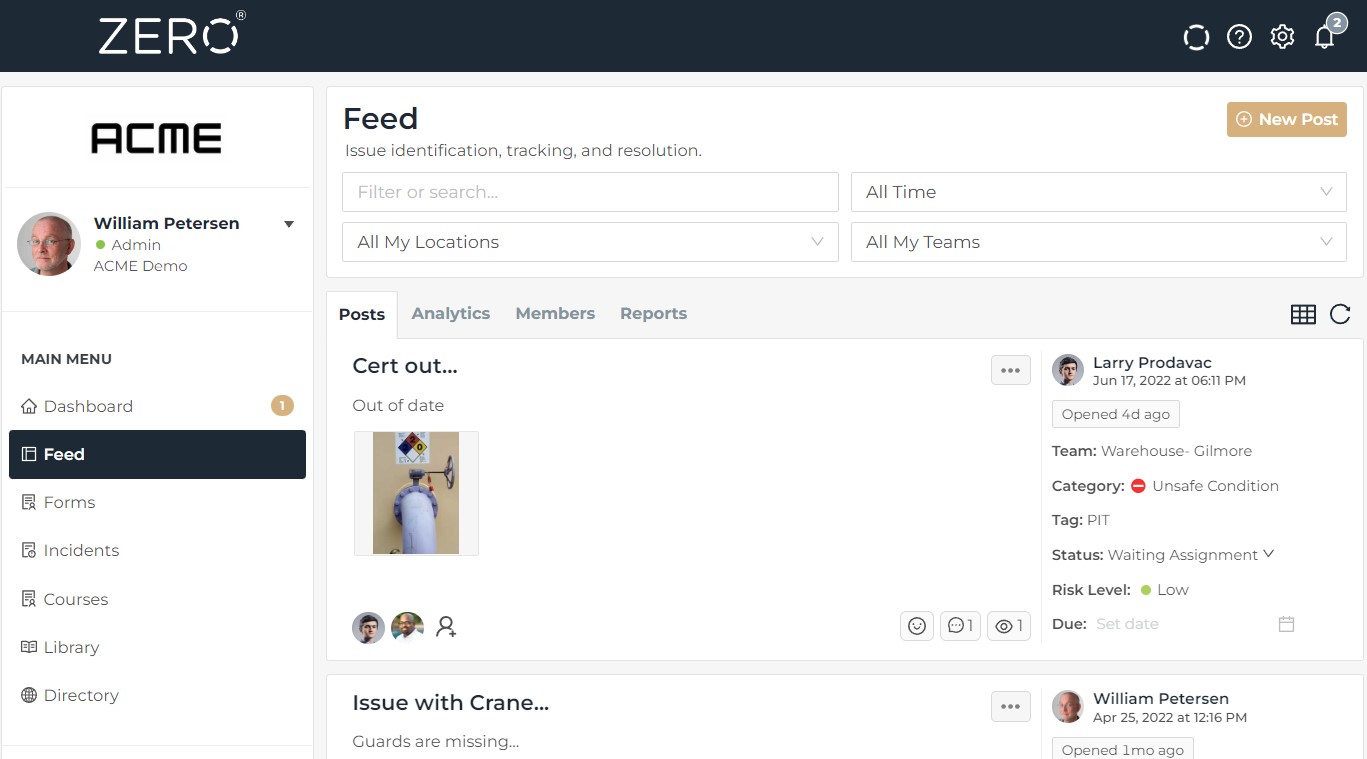1367x759 pixels.
Task: Open comments on Cert out post
Action: pos(960,626)
